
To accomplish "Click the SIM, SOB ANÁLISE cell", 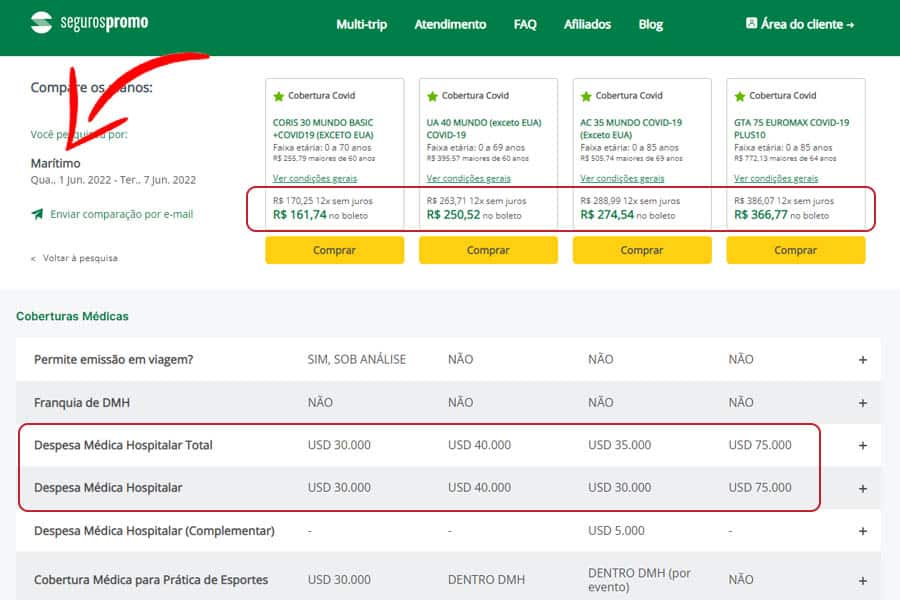I will 356,359.
